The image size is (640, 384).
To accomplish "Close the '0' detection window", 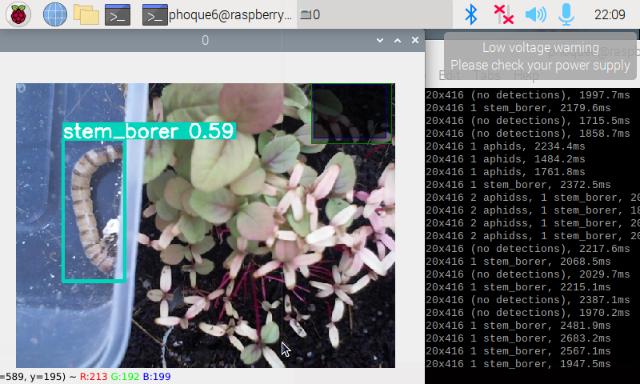I will click(415, 40).
